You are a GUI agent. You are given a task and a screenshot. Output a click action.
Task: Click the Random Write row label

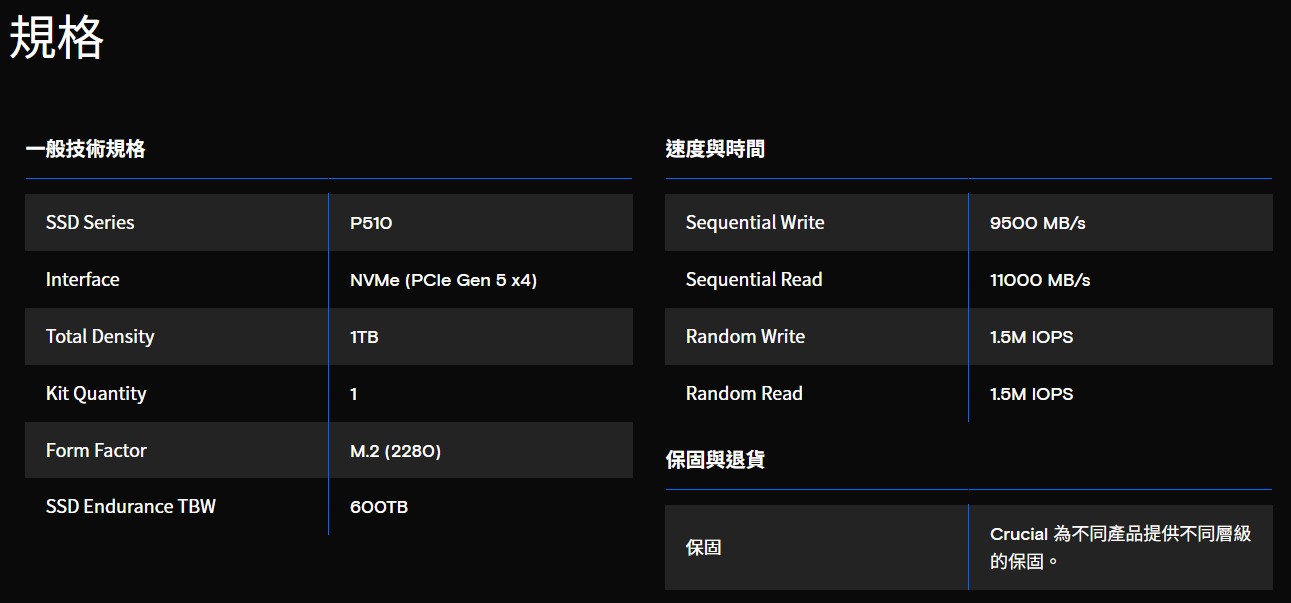pyautogui.click(x=745, y=337)
